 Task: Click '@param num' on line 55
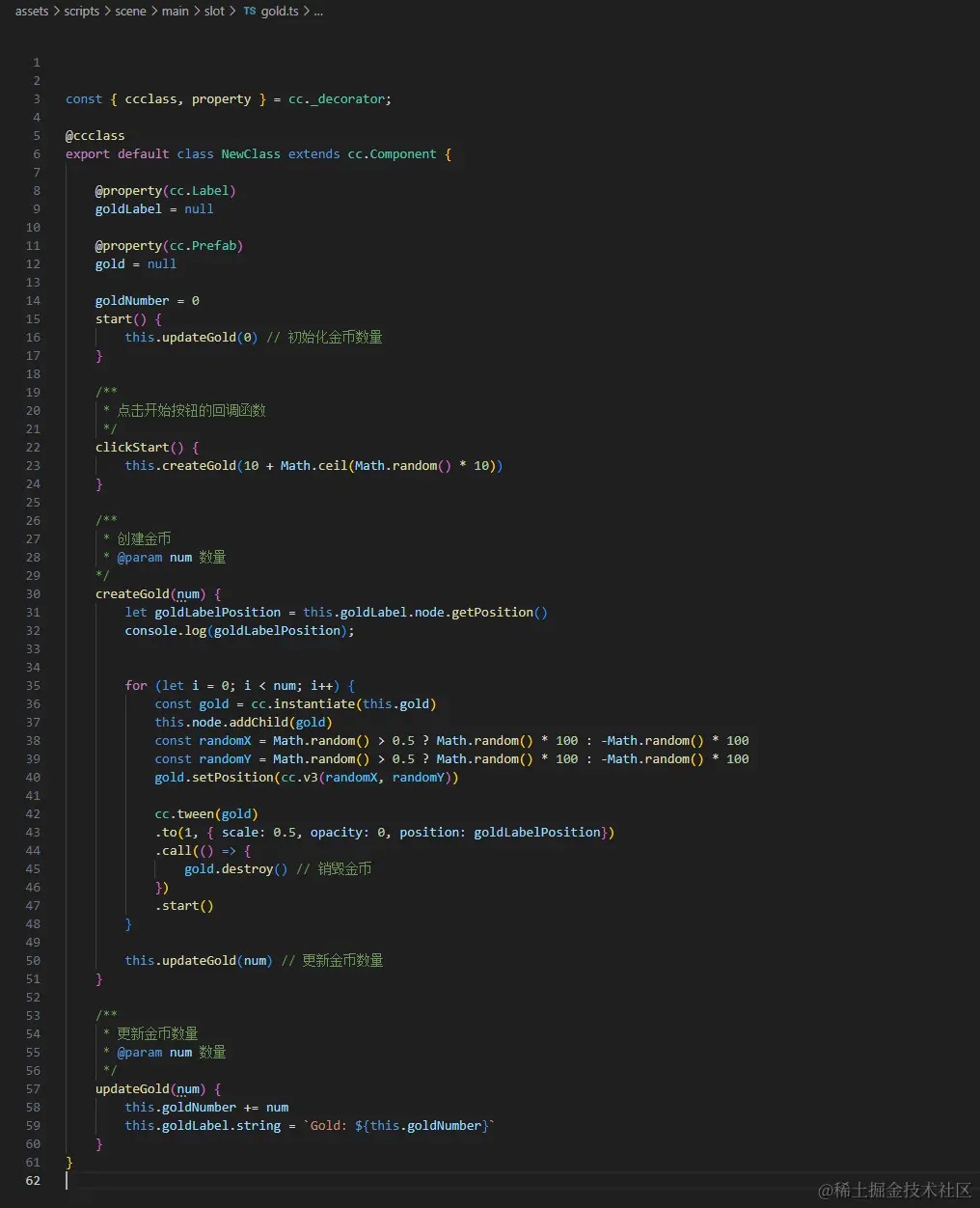click(x=154, y=1053)
